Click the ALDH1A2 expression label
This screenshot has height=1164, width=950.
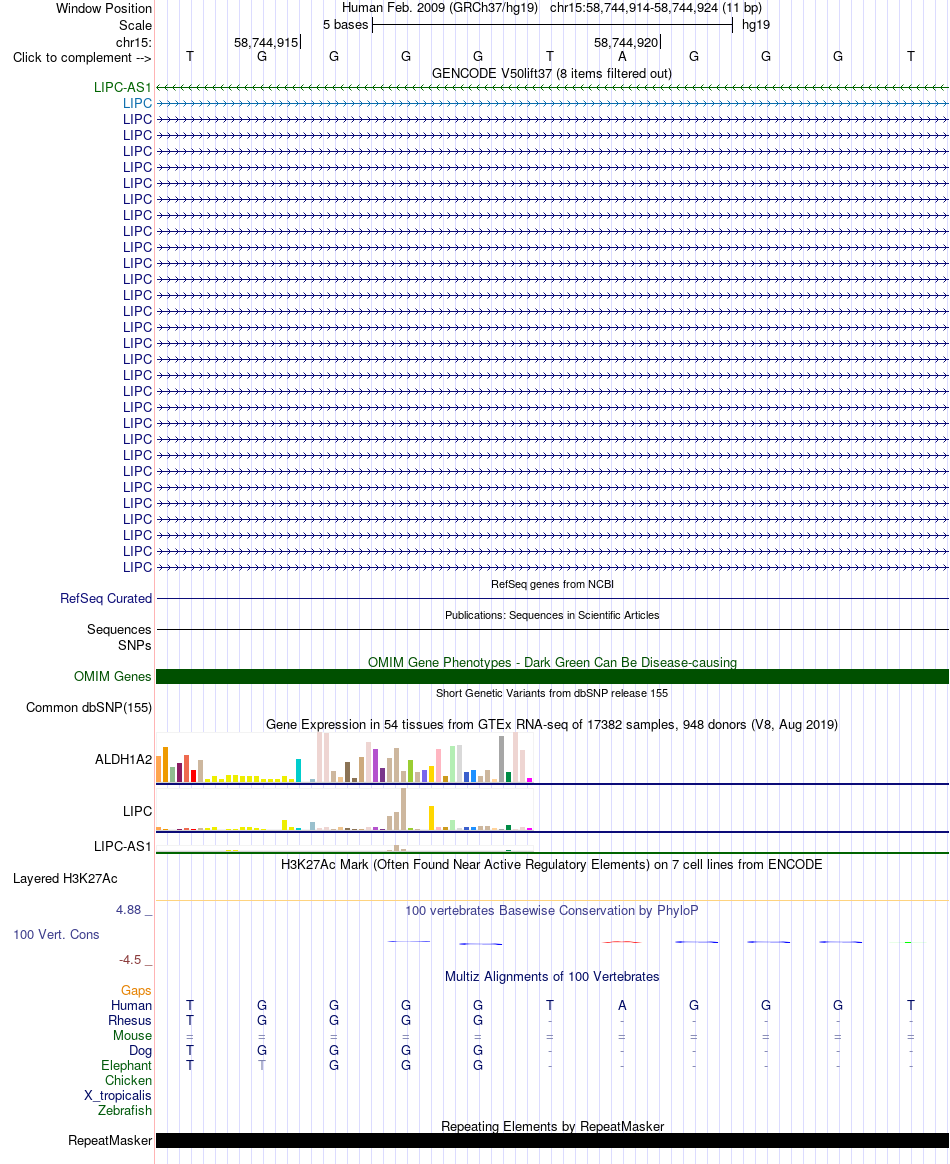point(123,759)
